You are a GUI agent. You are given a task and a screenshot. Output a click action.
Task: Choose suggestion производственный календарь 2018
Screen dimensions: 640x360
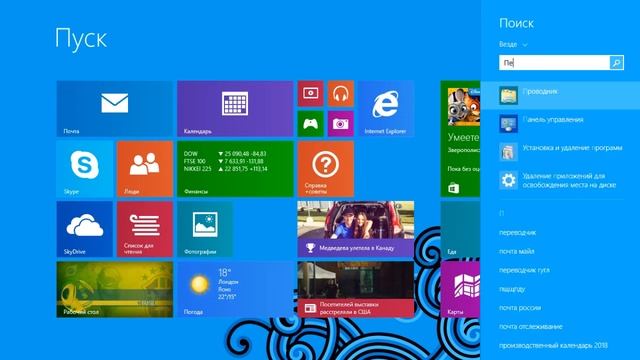(553, 345)
